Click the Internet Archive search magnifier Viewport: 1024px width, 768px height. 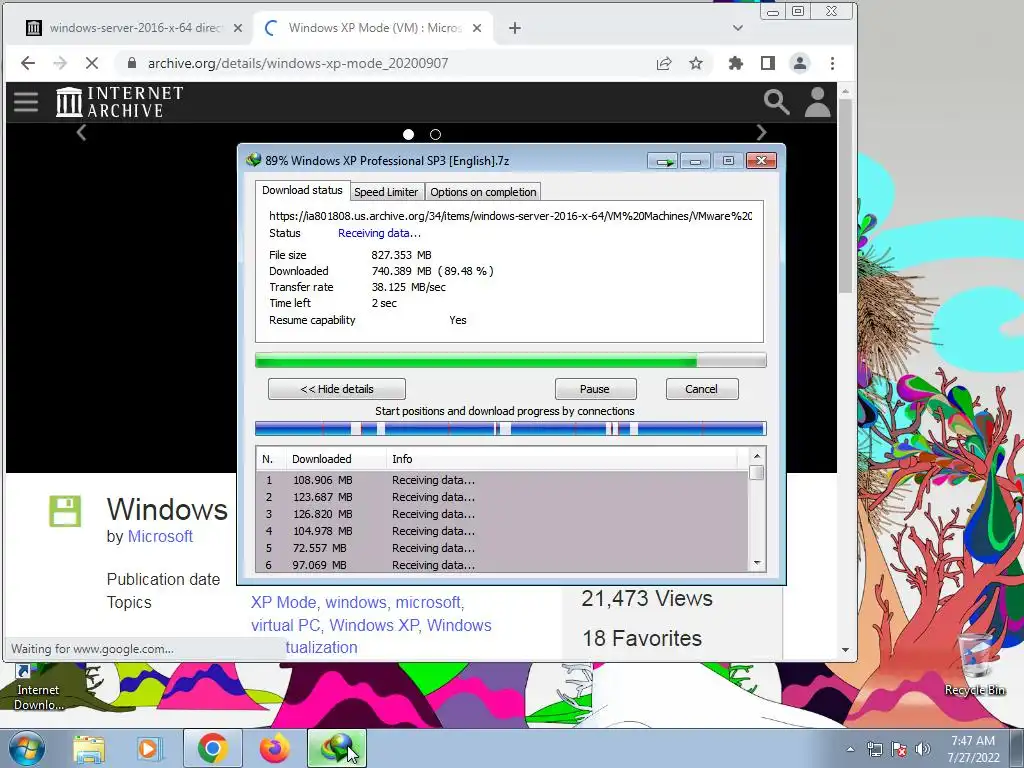776,102
